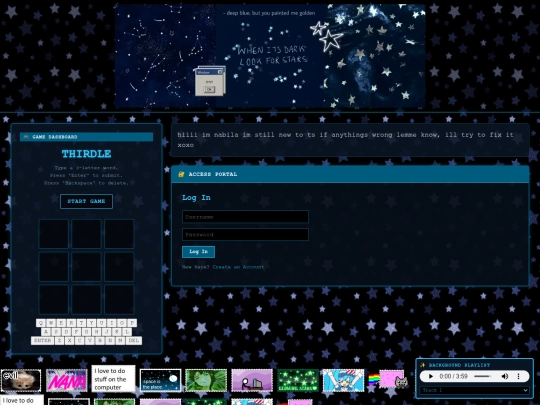The image size is (540, 405).
Task: Open the Track 1 dropdown
Action: pyautogui.click(x=474, y=390)
